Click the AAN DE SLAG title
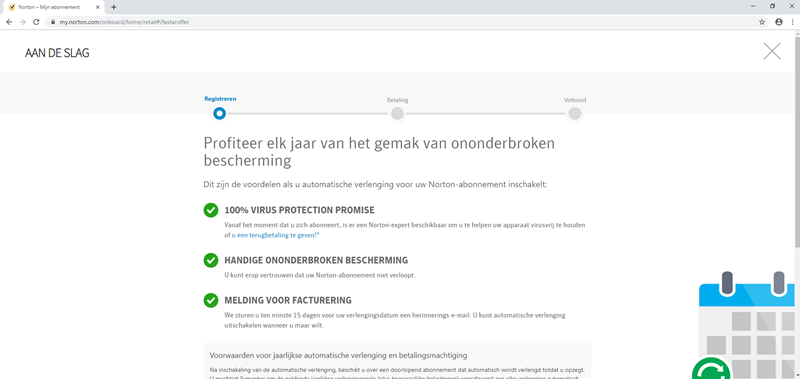Image resolution: width=800 pixels, height=379 pixels. click(x=57, y=53)
